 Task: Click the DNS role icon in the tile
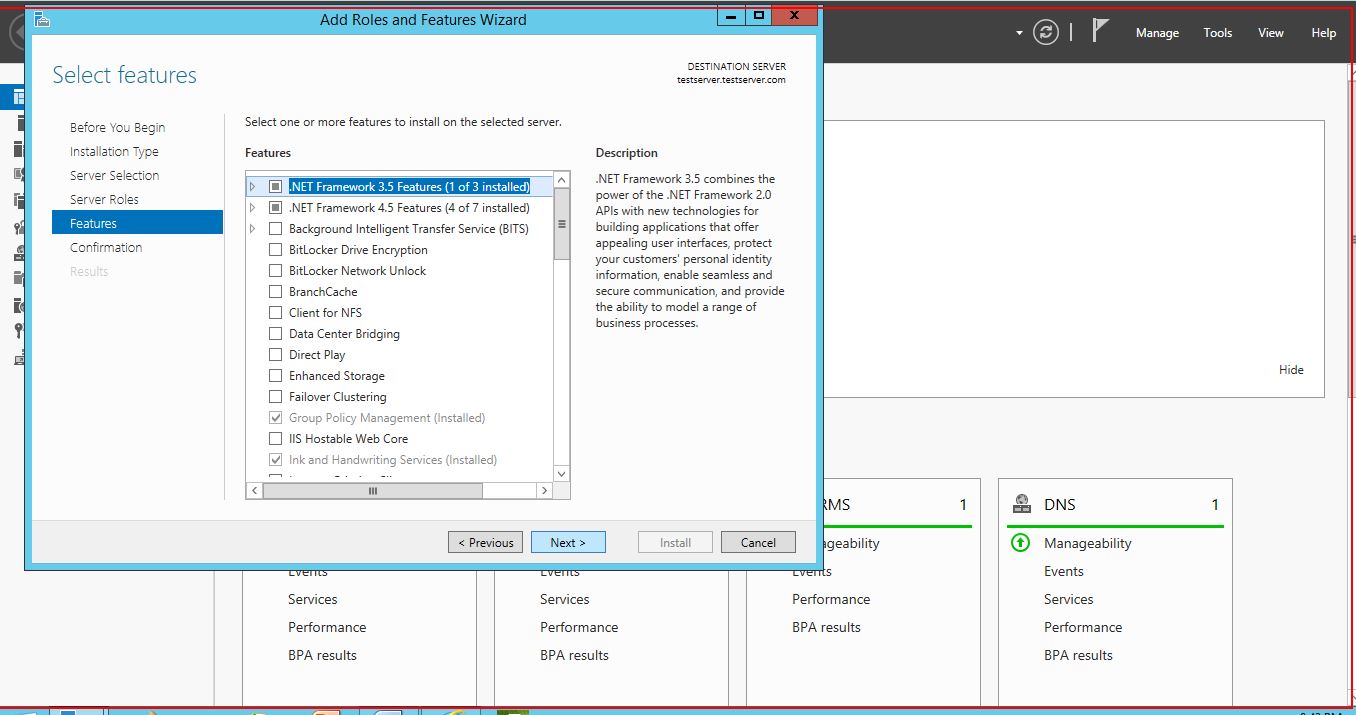1021,504
